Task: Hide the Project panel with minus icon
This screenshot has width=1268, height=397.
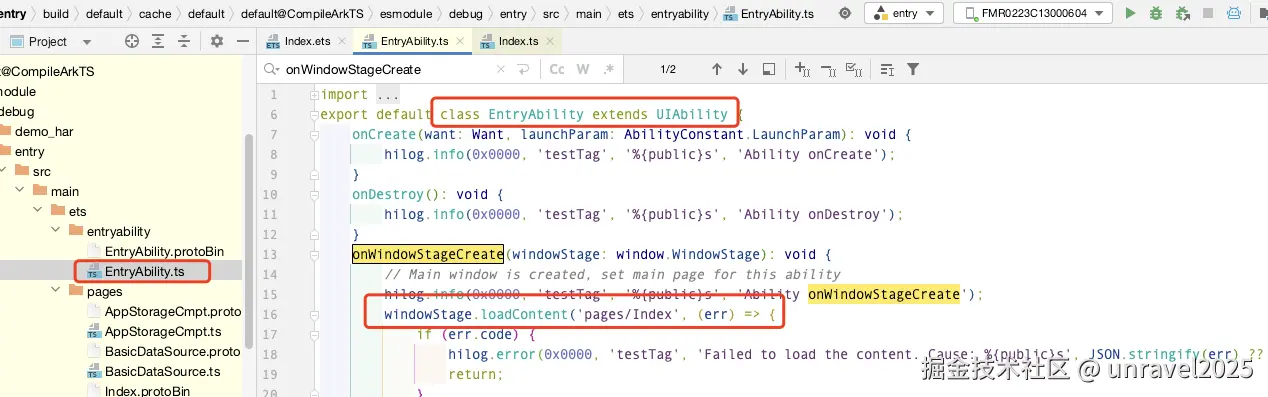Action: (x=242, y=41)
